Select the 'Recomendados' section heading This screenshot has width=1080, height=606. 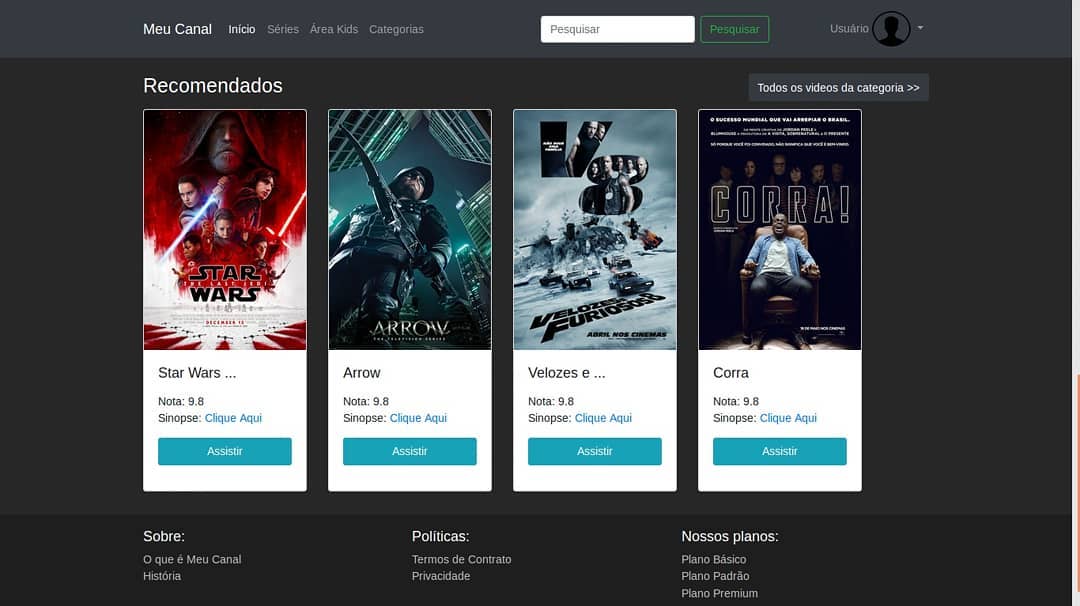213,85
